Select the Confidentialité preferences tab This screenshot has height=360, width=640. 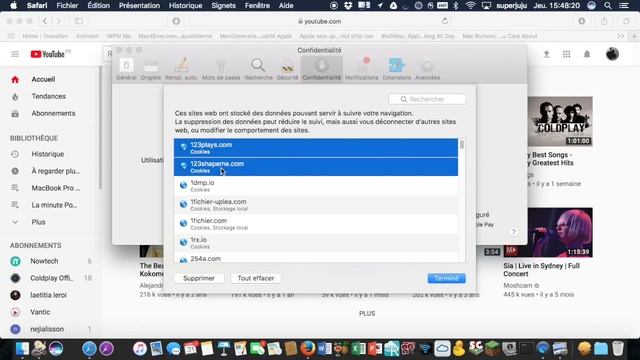(x=322, y=69)
